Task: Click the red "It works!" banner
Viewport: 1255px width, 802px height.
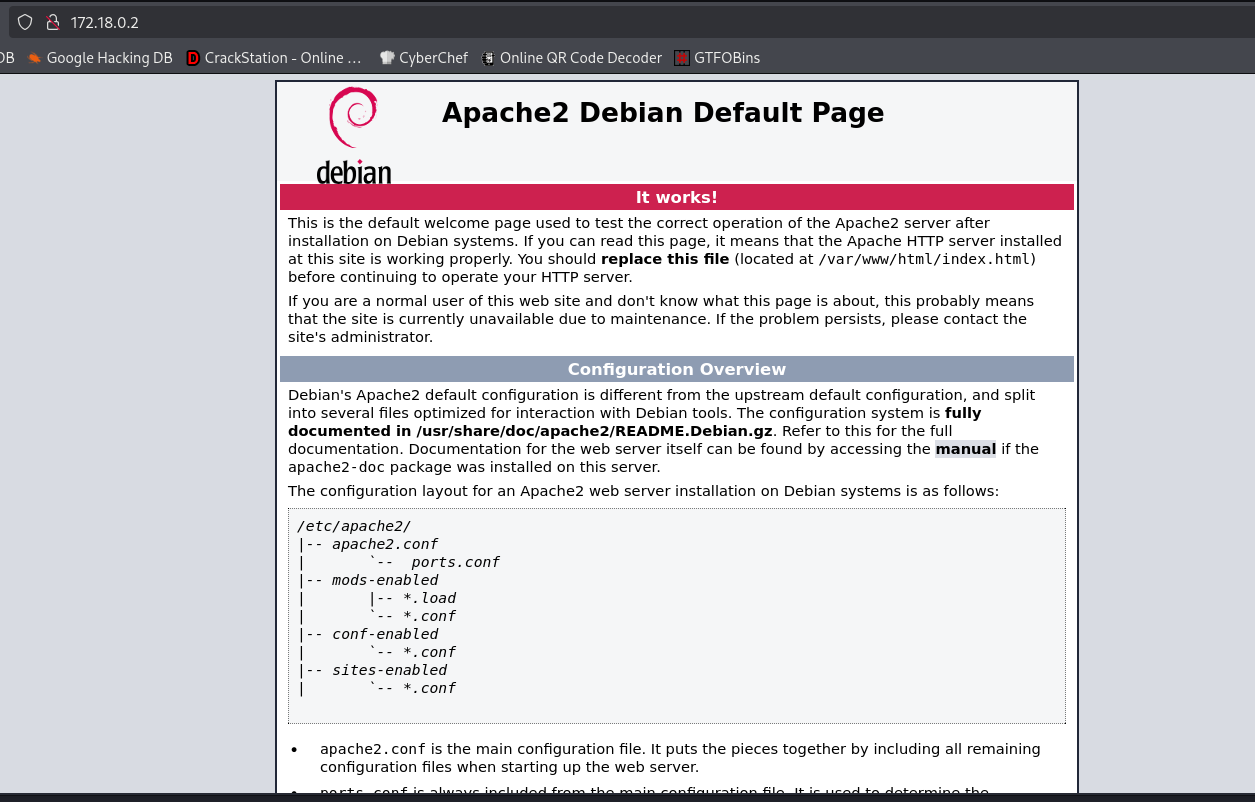Action: pyautogui.click(x=676, y=197)
